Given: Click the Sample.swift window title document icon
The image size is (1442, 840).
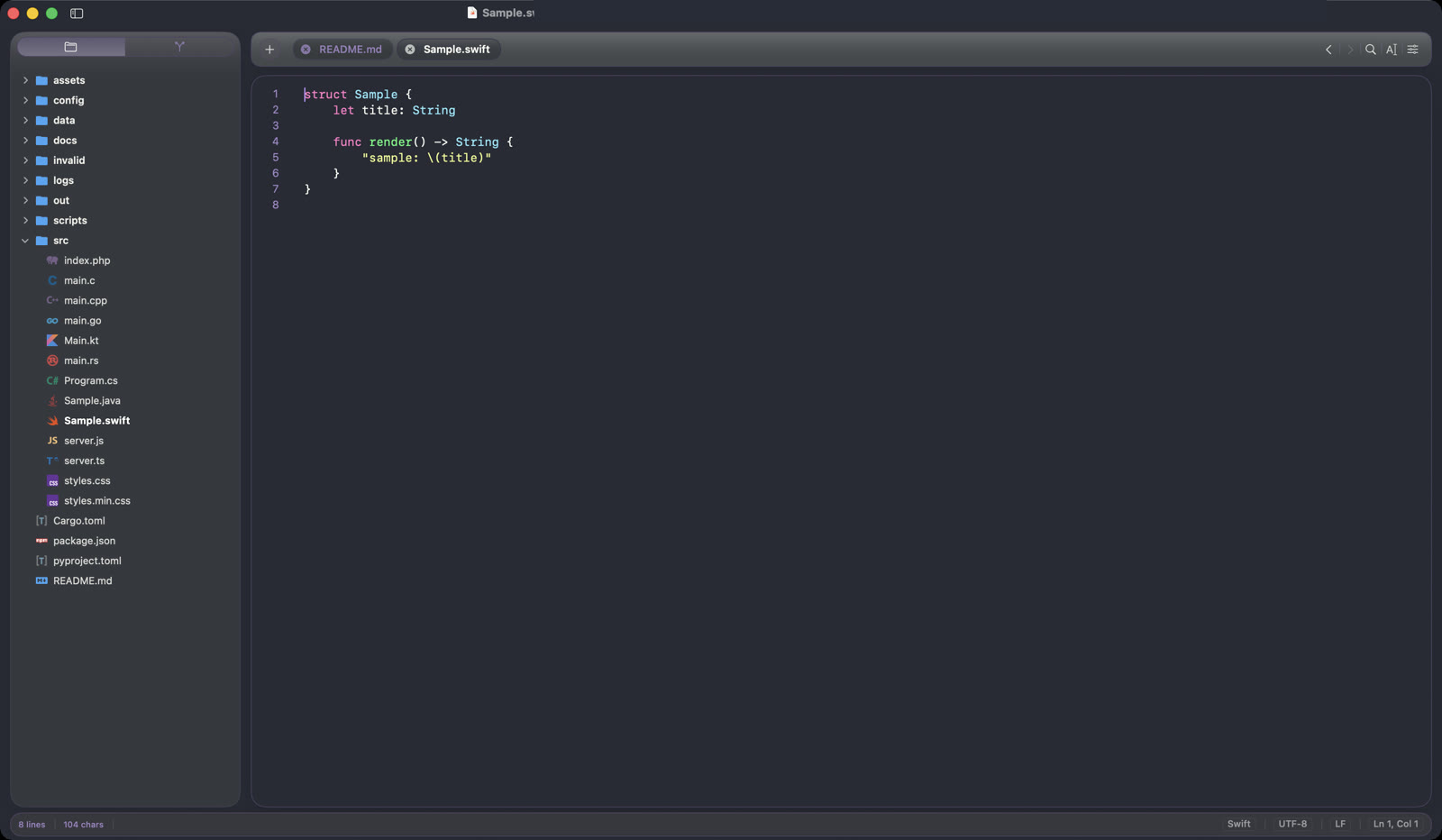Looking at the screenshot, I should [471, 13].
